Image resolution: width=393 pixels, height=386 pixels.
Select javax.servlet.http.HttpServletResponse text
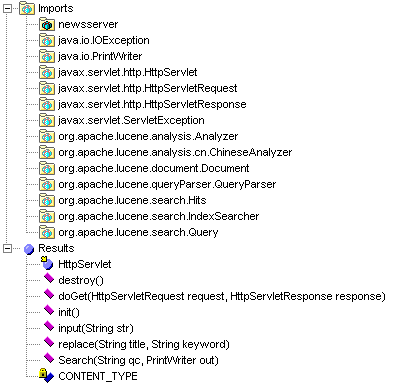[x=152, y=104]
